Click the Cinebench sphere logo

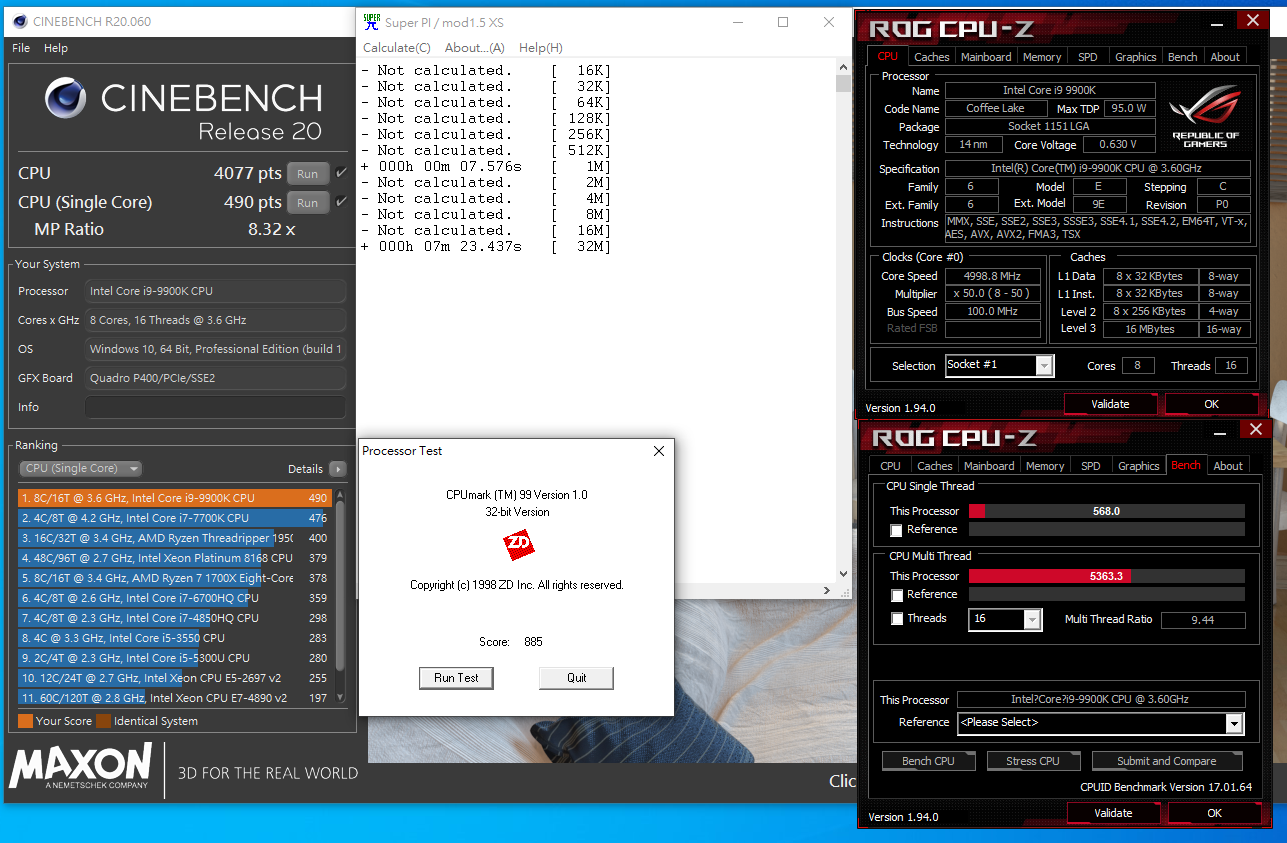pos(66,97)
